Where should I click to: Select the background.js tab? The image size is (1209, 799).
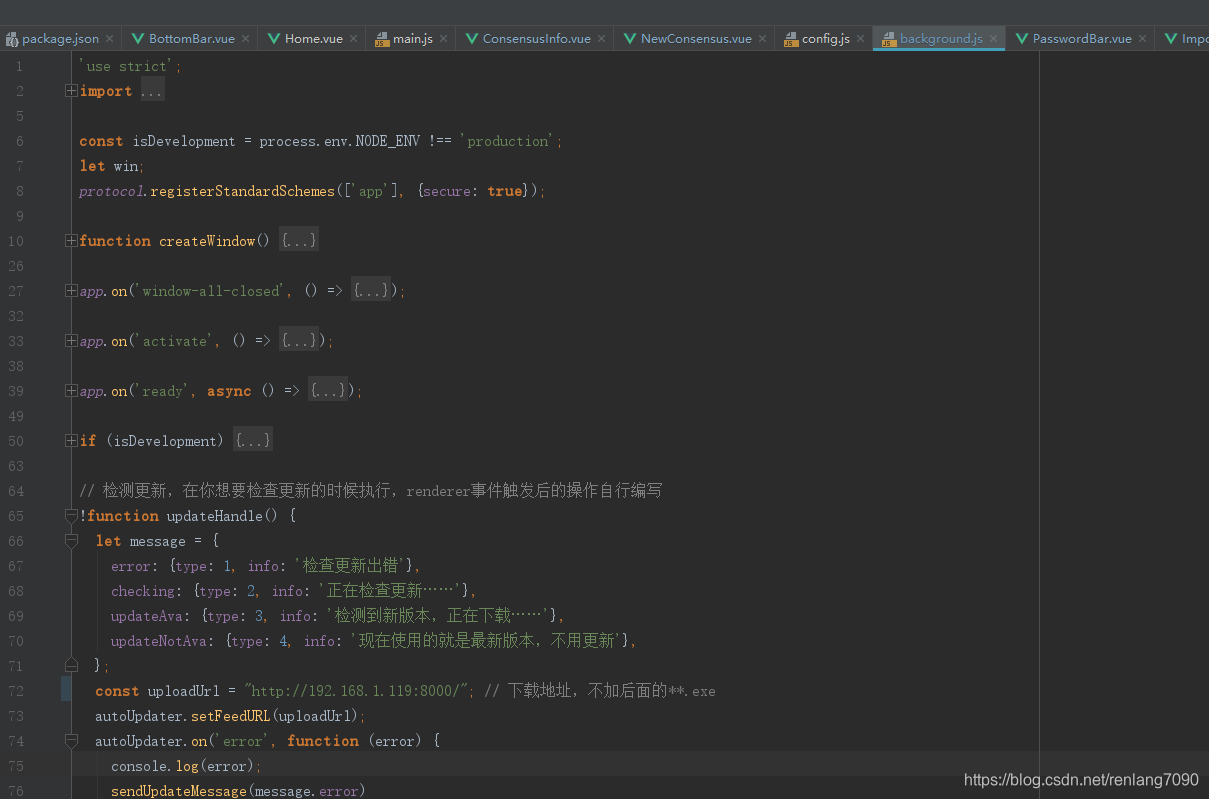coord(941,39)
